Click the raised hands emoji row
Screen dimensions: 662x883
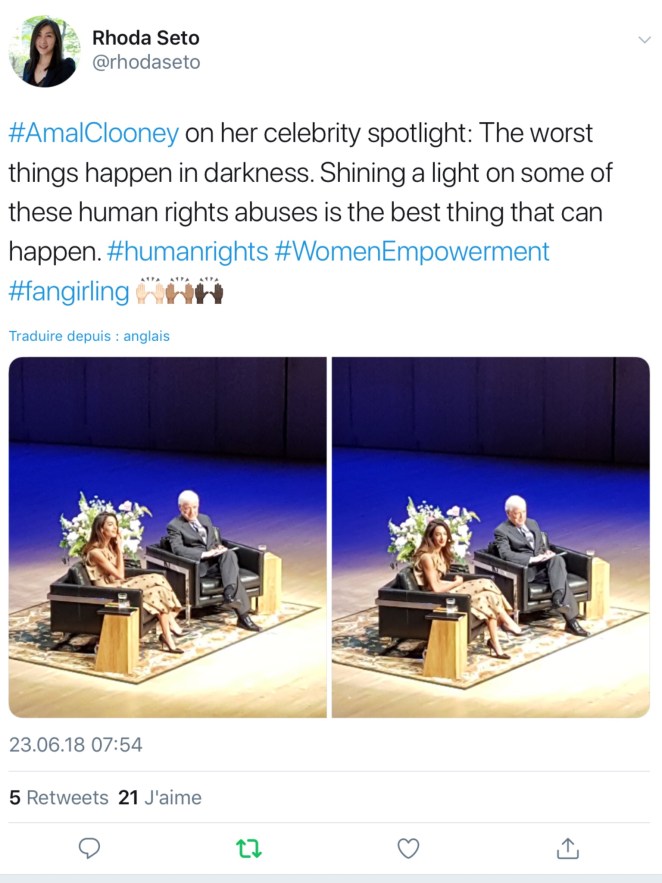coord(181,291)
